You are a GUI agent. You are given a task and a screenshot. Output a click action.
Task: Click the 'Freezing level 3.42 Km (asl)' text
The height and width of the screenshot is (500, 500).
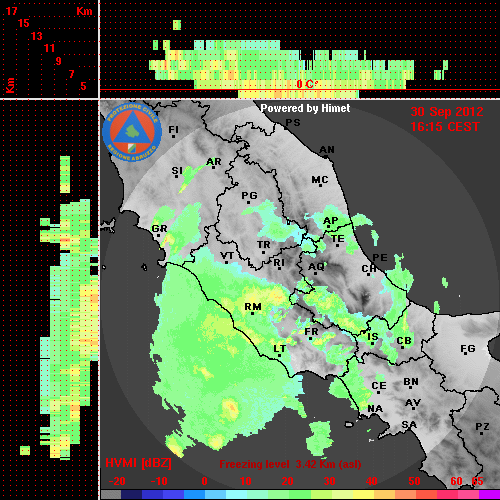(290, 464)
